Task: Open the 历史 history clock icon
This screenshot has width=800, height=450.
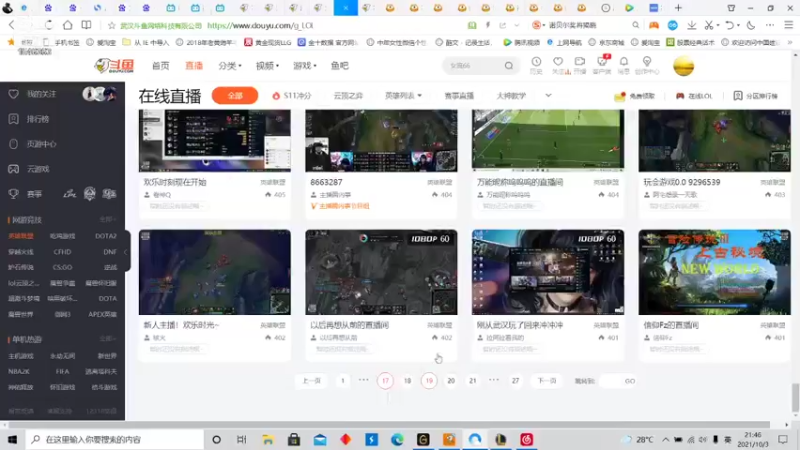Action: pyautogui.click(x=536, y=65)
